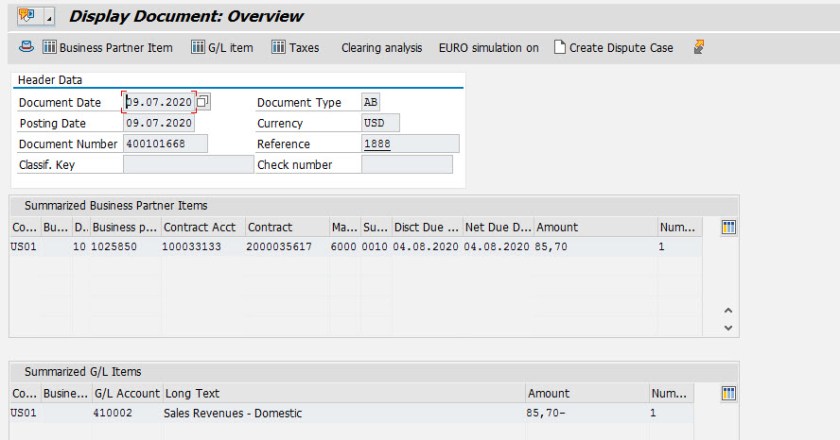Click scroll down arrow in Business Partner Items

pos(728,327)
